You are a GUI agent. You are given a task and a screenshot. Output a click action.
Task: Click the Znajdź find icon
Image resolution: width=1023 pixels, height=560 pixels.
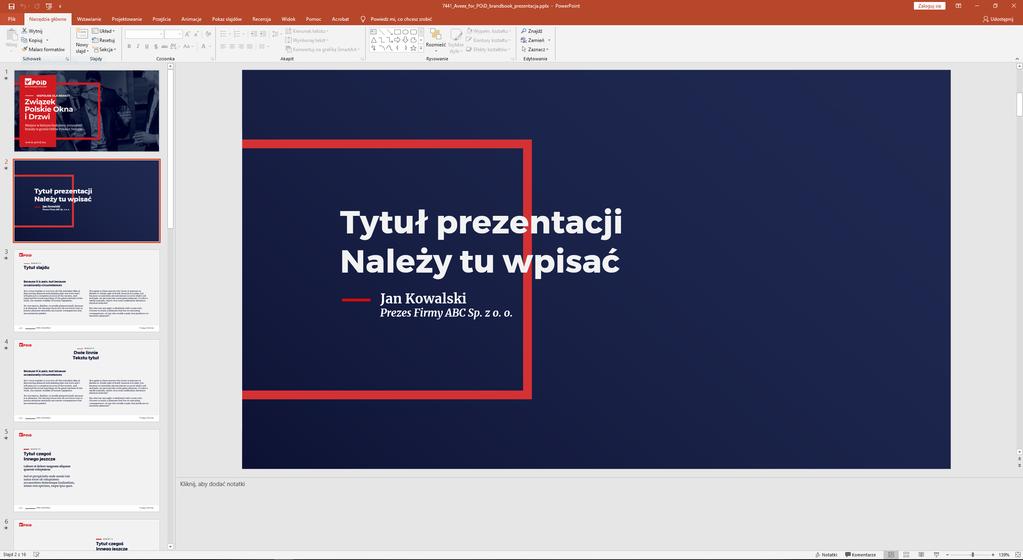point(532,31)
